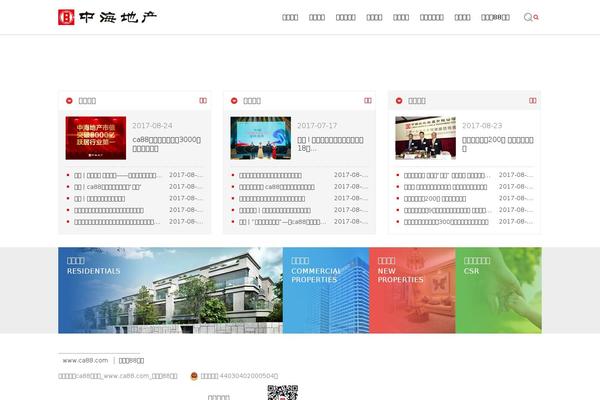Open the COMMERCIAL PROPERTIES blue tile
Screen dimensions: 600x400
326,290
